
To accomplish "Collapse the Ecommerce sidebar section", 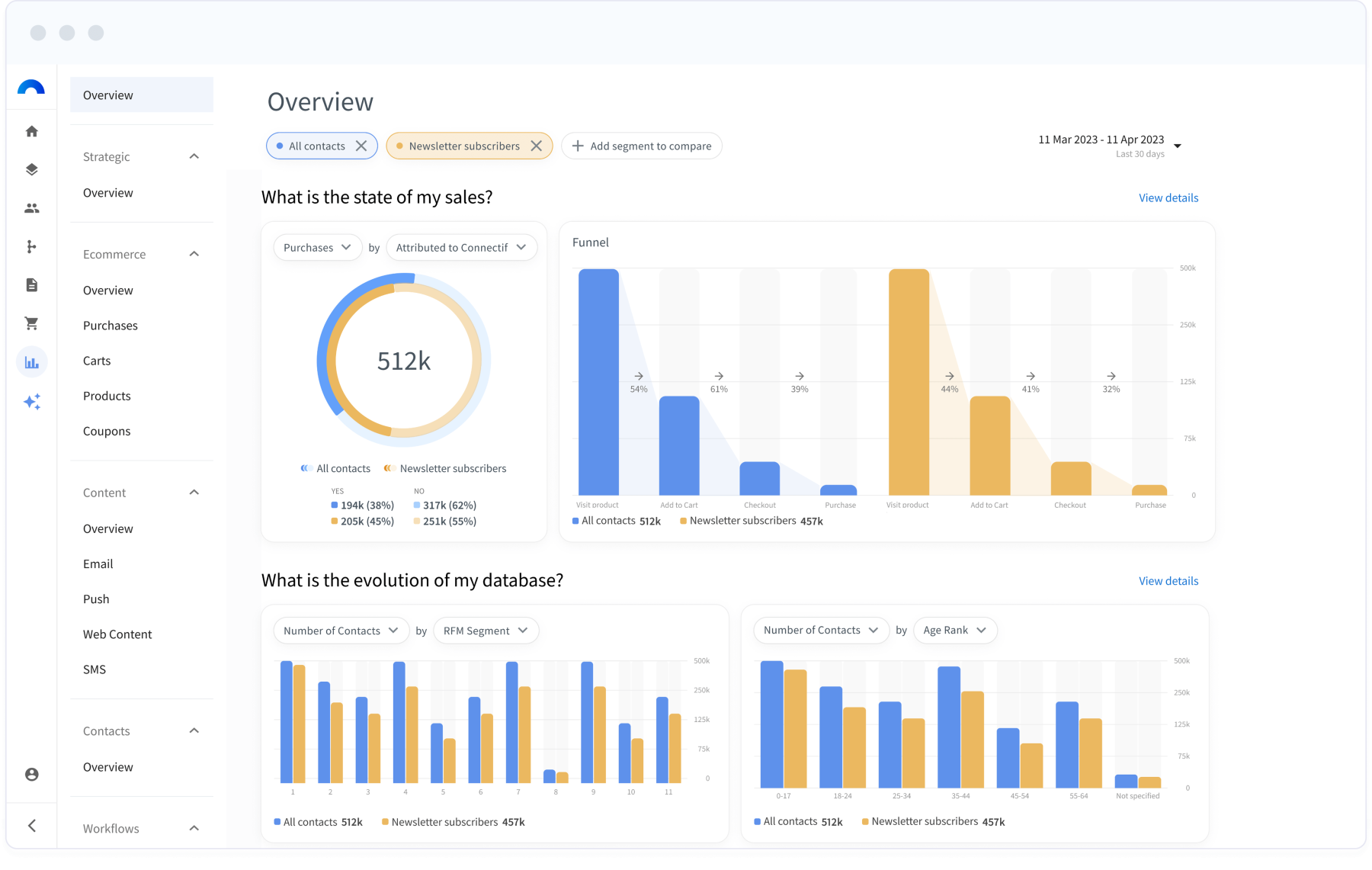I will coord(194,254).
